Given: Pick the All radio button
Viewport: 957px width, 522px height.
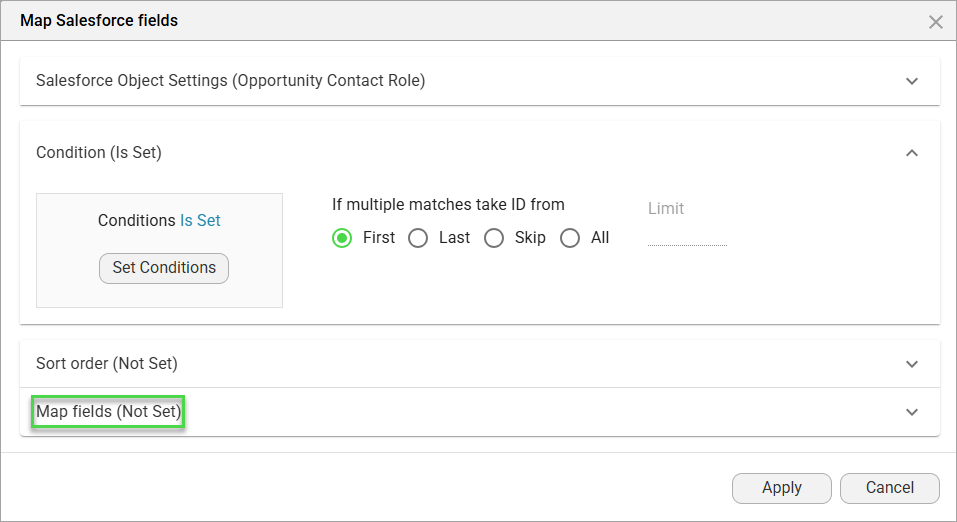Looking at the screenshot, I should [x=570, y=238].
